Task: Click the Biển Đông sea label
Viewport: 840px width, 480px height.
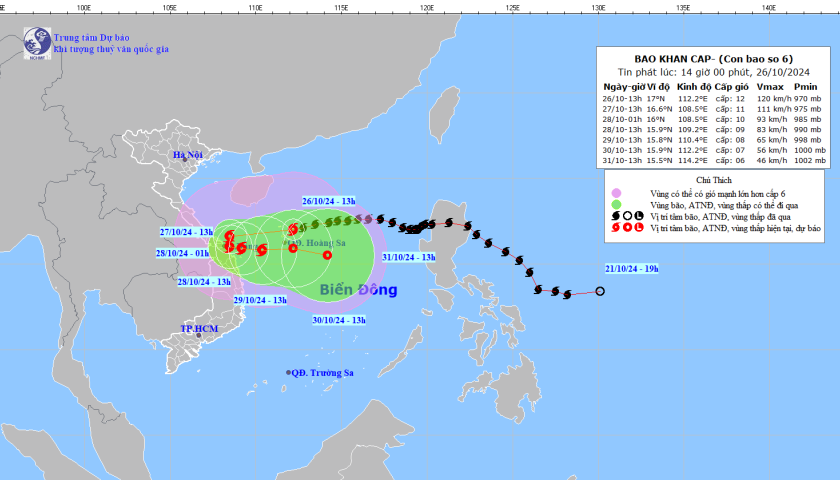Action: pyautogui.click(x=358, y=291)
